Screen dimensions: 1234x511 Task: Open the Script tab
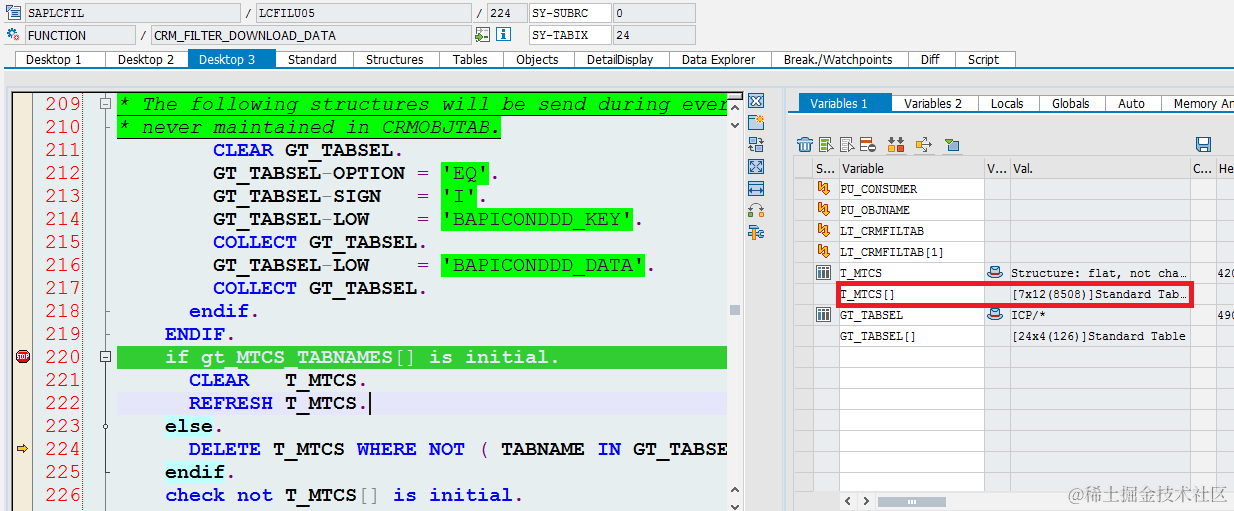click(x=984, y=59)
